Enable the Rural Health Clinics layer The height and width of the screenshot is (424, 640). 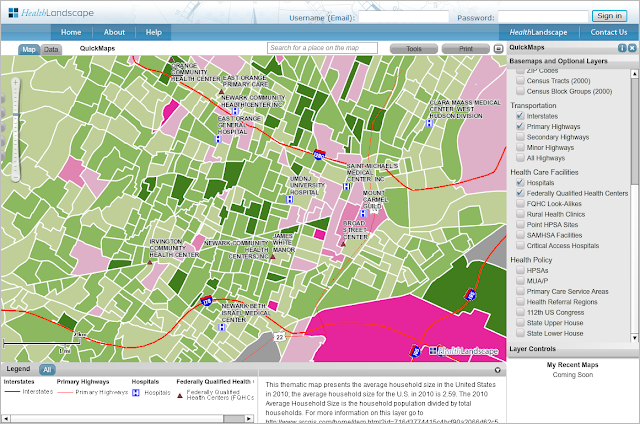(520, 214)
